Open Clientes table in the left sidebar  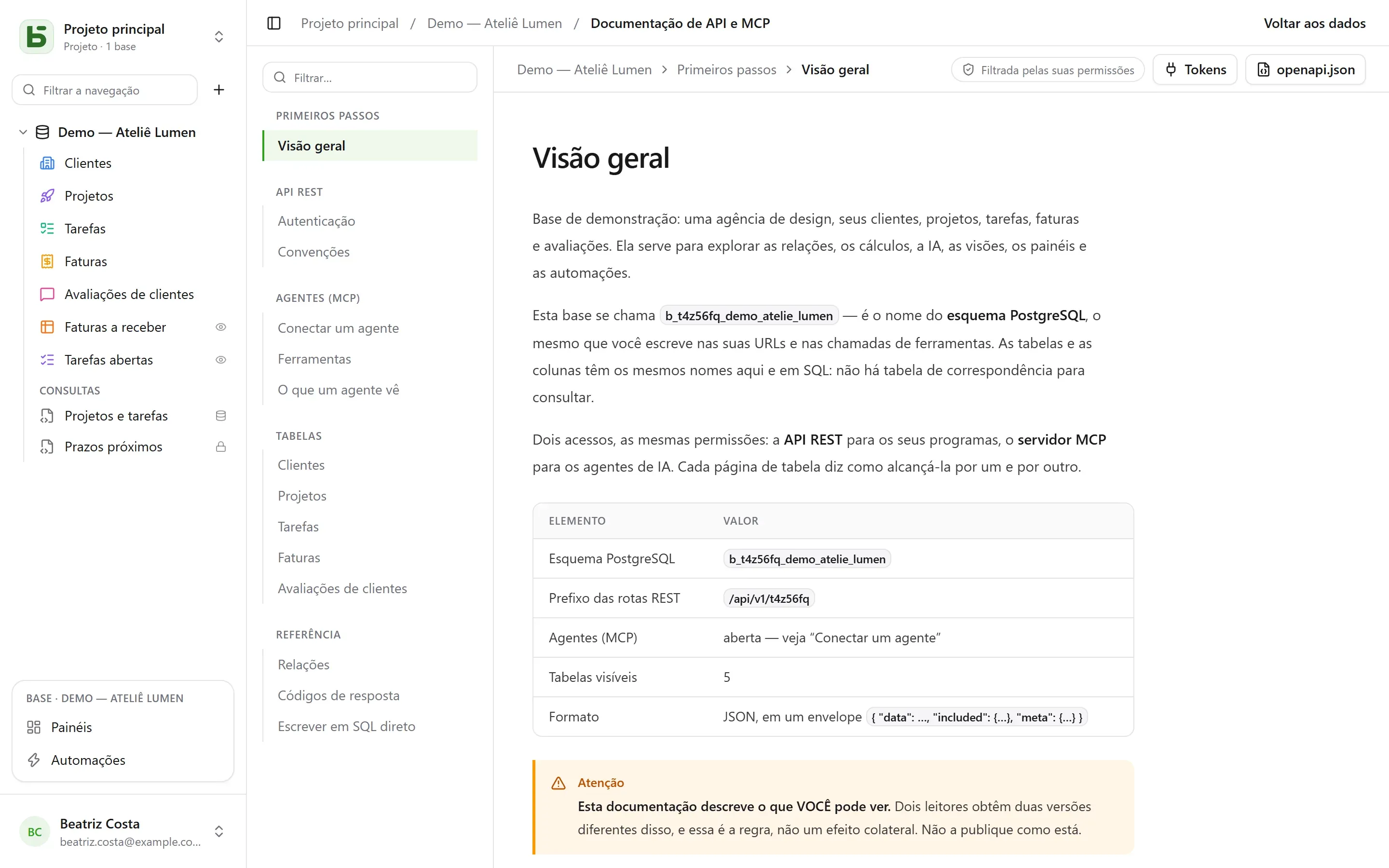(x=88, y=163)
